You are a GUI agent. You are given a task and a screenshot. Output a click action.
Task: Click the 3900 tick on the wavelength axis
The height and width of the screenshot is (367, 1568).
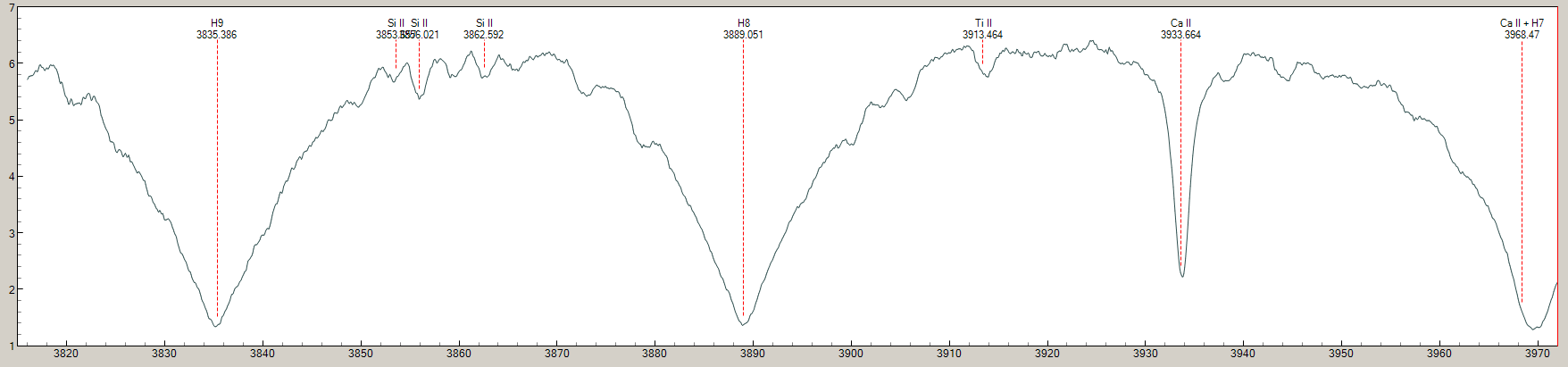point(851,354)
